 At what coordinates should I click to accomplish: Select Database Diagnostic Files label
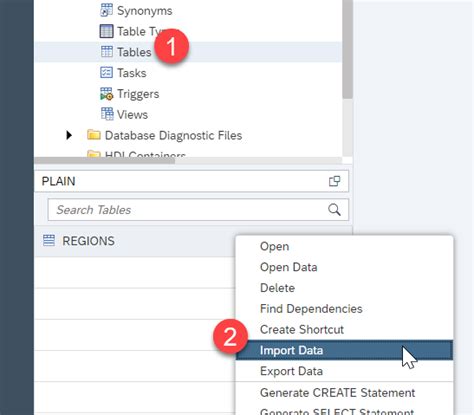(x=173, y=135)
